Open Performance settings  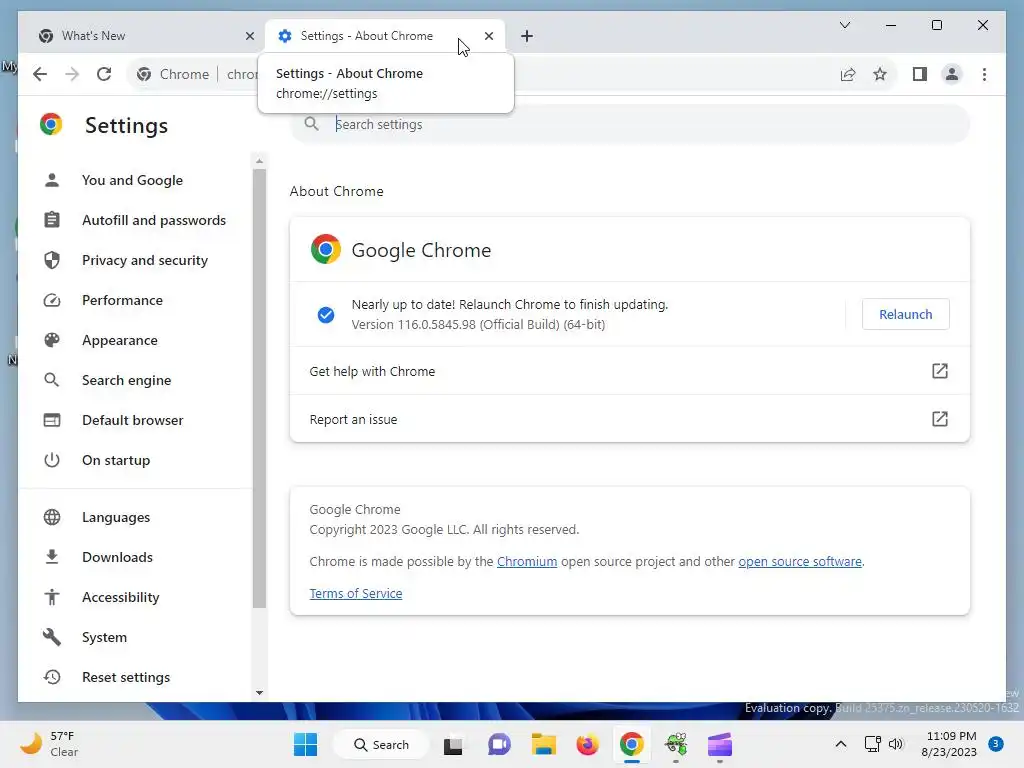[122, 300]
